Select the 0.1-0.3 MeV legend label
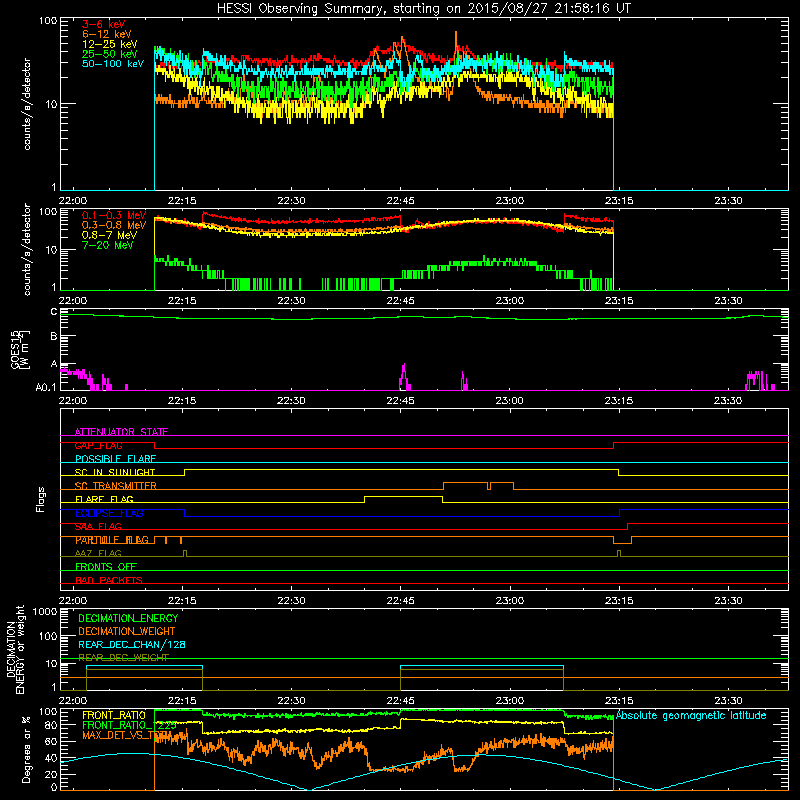The image size is (800, 800). pyautogui.click(x=114, y=215)
